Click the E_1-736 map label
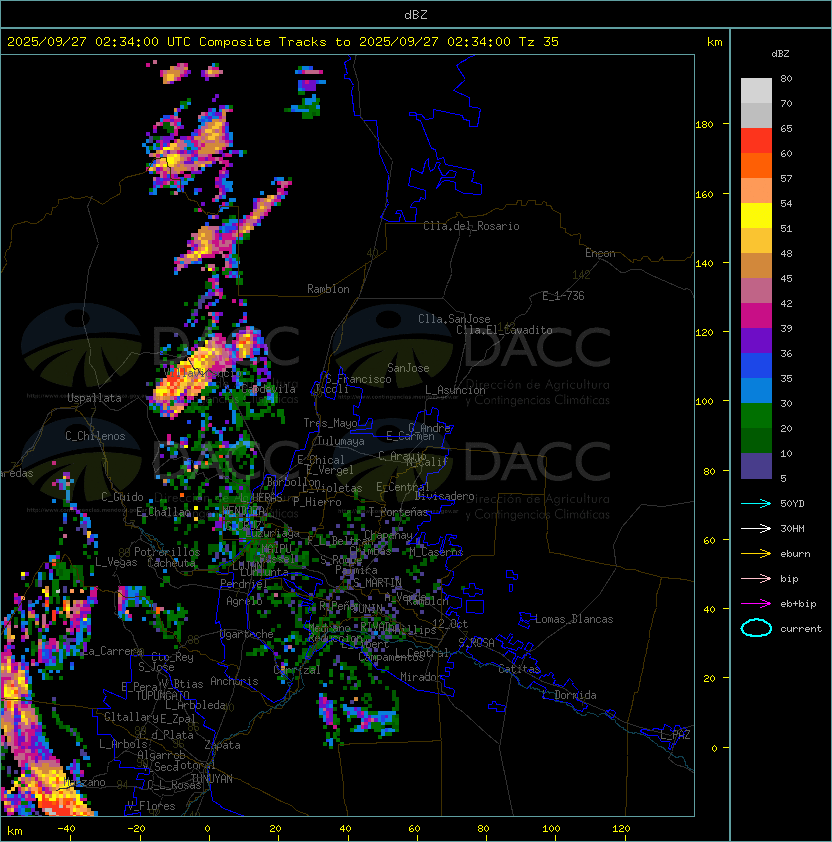The image size is (832, 842). tap(563, 296)
